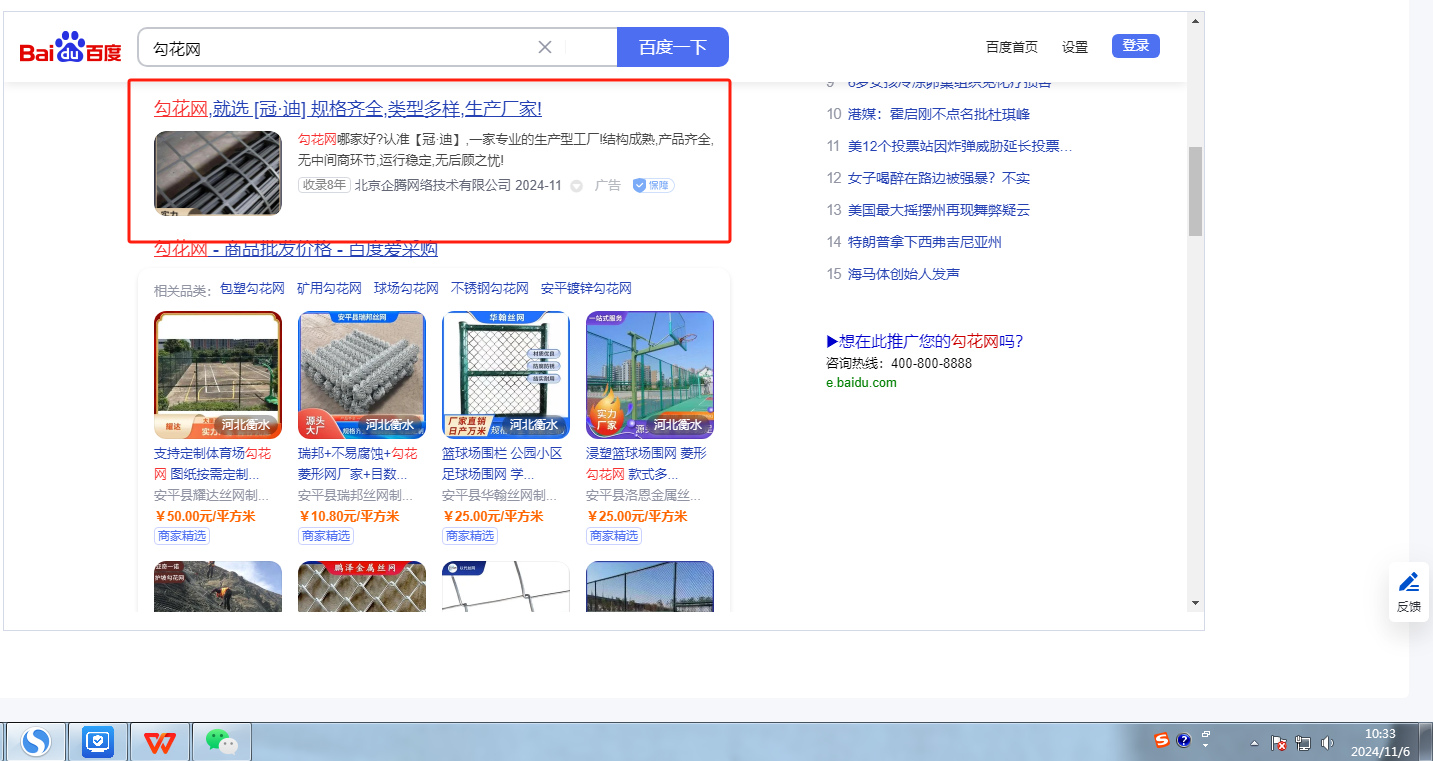Open 北京企腾网络技术有限公司 link
This screenshot has width=1433, height=761.
coord(432,185)
